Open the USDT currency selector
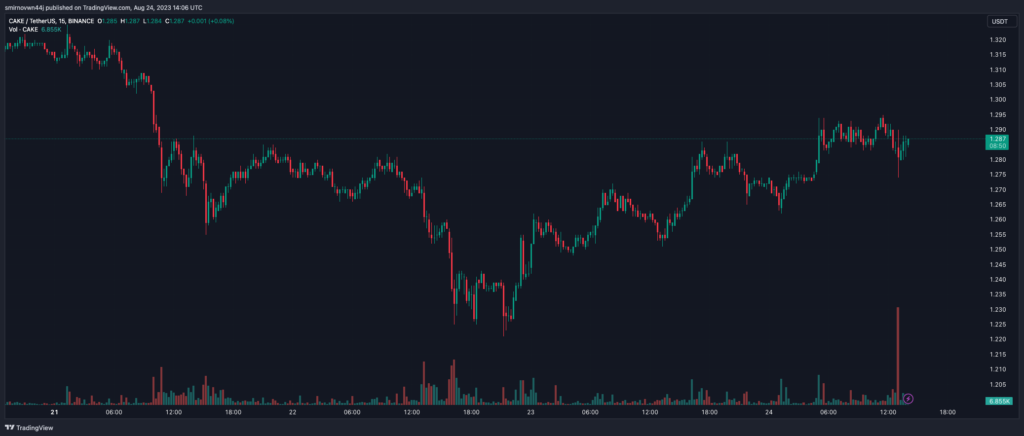1024x436 pixels. click(x=999, y=21)
